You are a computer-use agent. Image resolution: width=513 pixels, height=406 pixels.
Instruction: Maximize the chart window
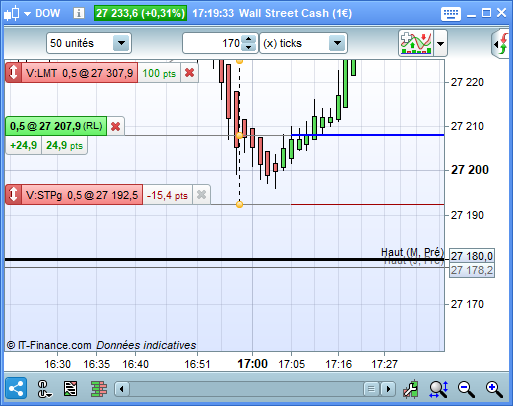coord(486,13)
